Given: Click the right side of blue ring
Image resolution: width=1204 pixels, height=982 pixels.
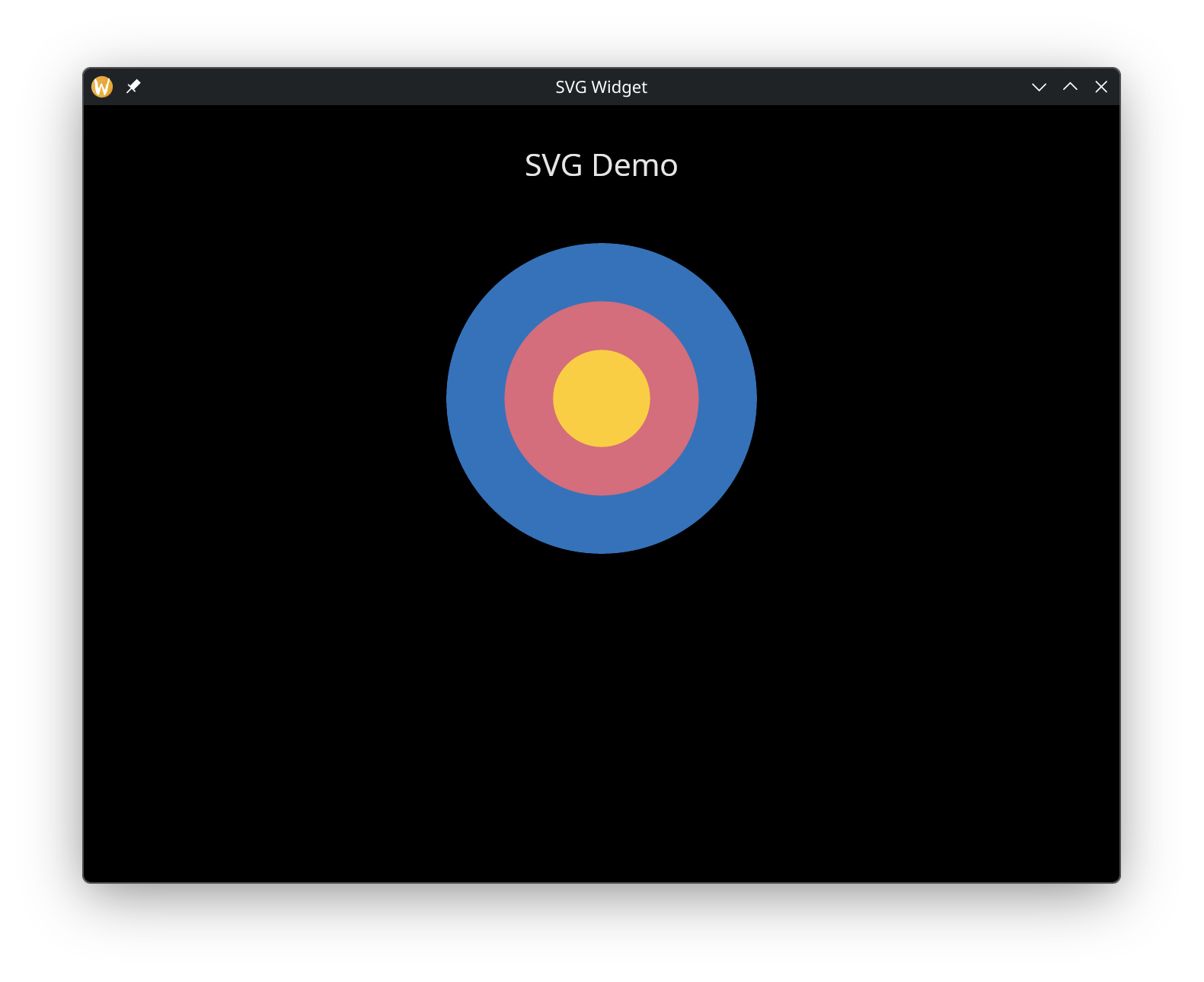Looking at the screenshot, I should point(728,398).
